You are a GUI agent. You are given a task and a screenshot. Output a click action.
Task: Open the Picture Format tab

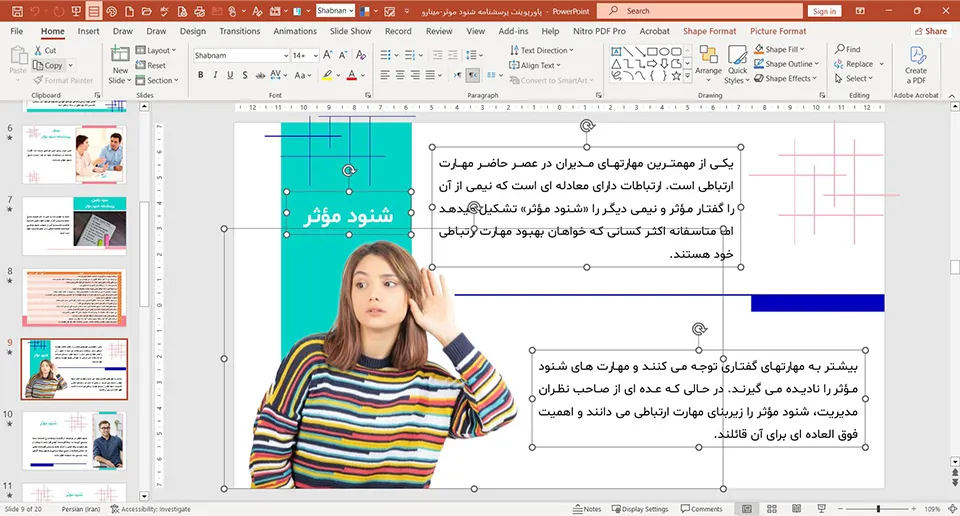(x=778, y=31)
